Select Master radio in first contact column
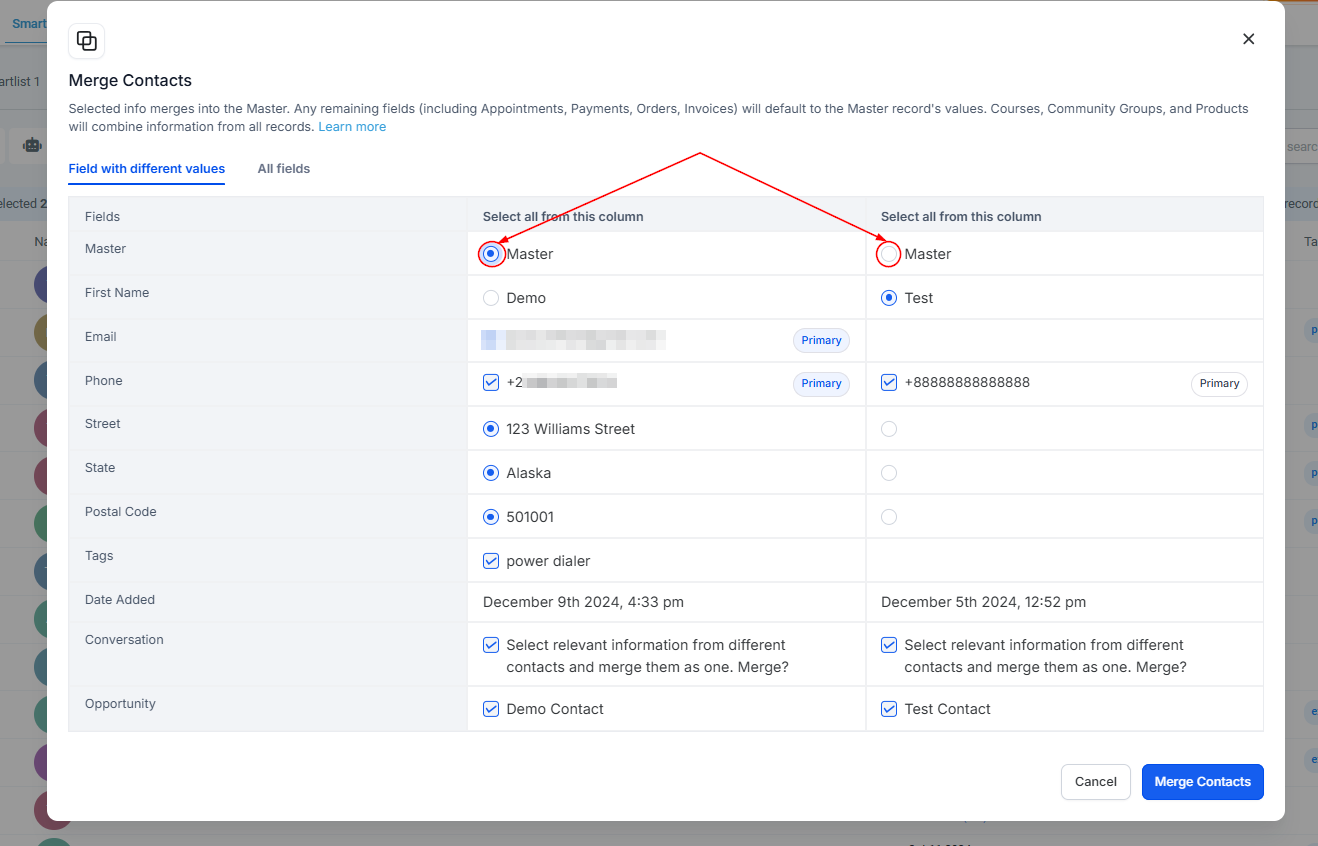Image resolution: width=1318 pixels, height=846 pixels. pyautogui.click(x=491, y=254)
